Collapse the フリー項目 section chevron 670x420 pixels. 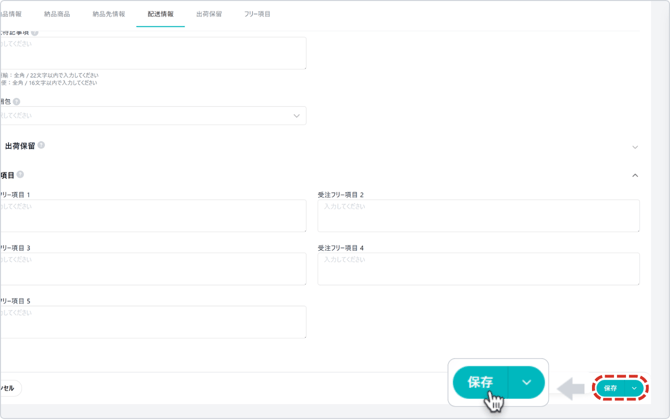(635, 176)
